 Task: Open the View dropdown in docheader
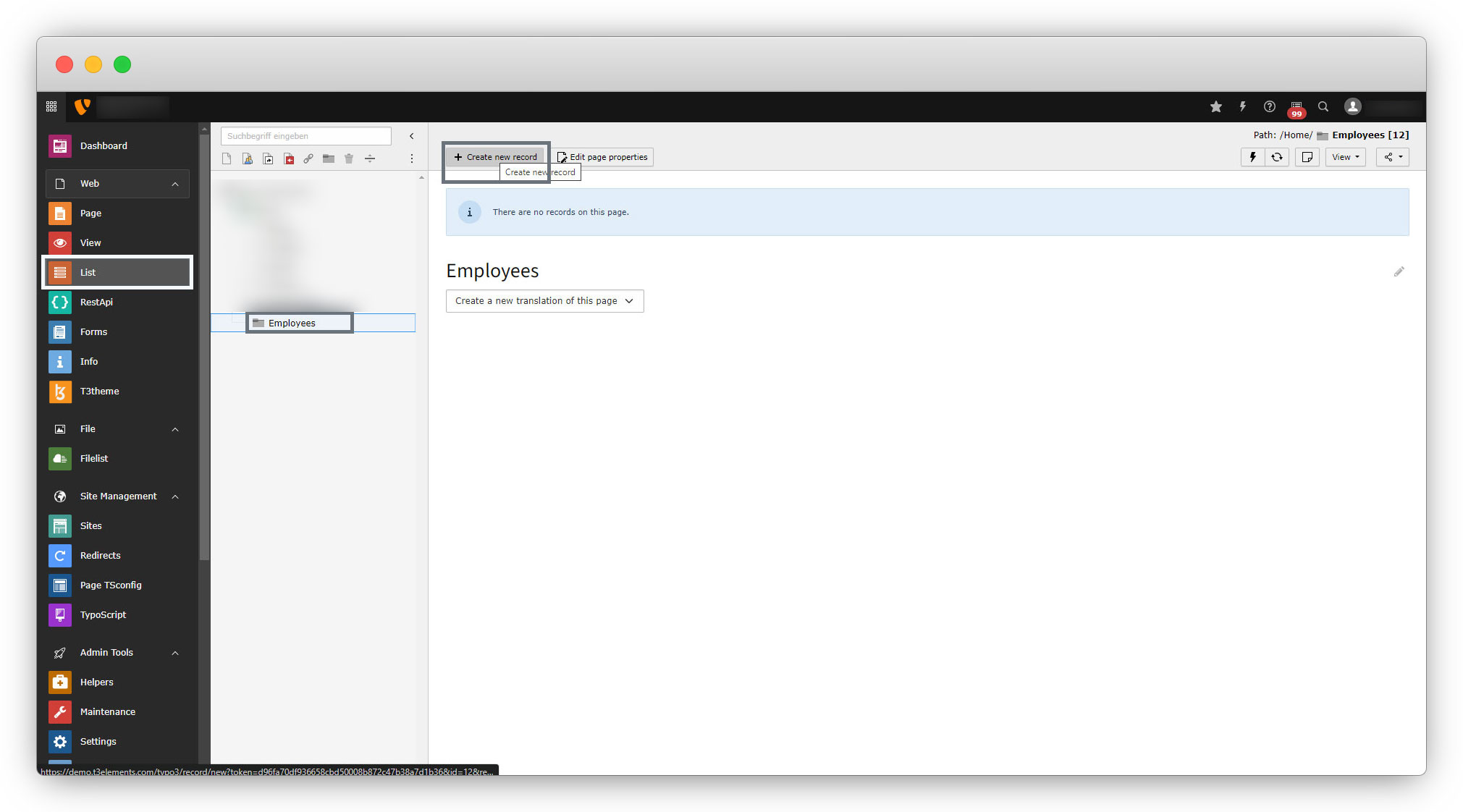(x=1345, y=157)
